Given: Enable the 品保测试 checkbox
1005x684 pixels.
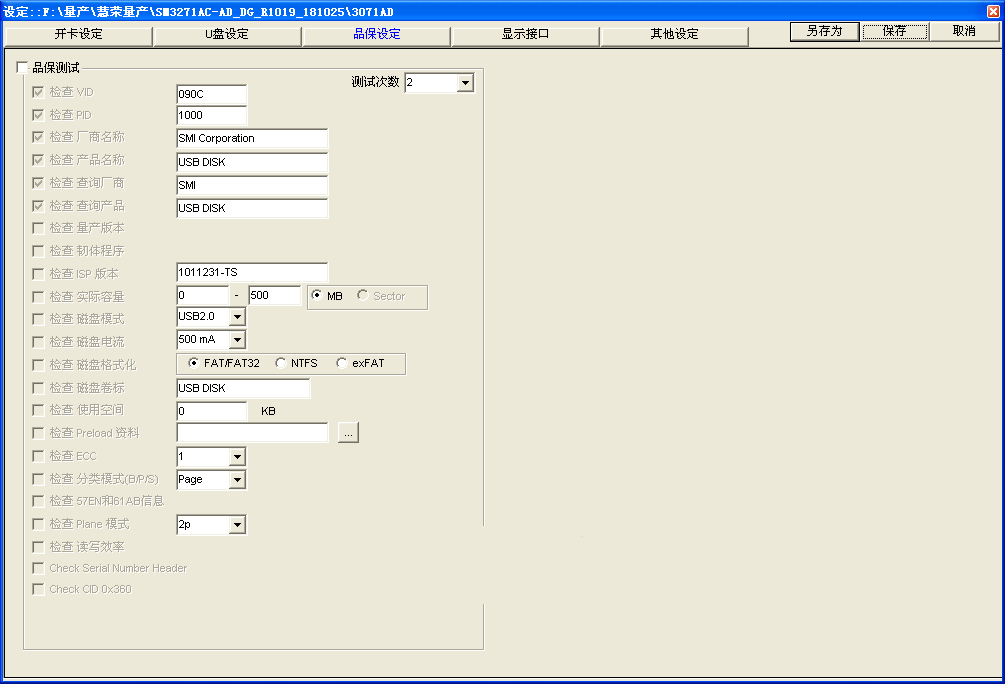Looking at the screenshot, I should (x=23, y=68).
